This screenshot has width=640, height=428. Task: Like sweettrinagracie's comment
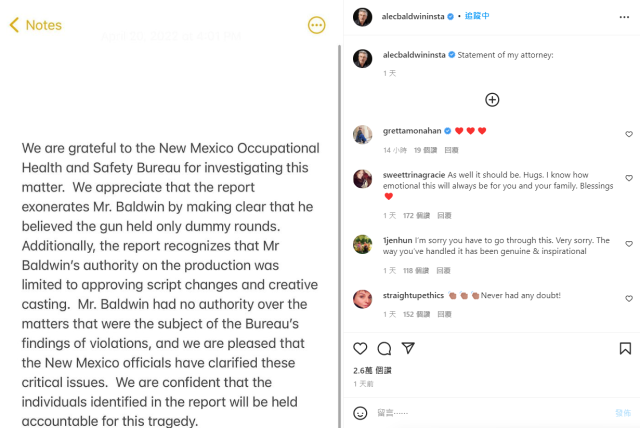coord(628,178)
